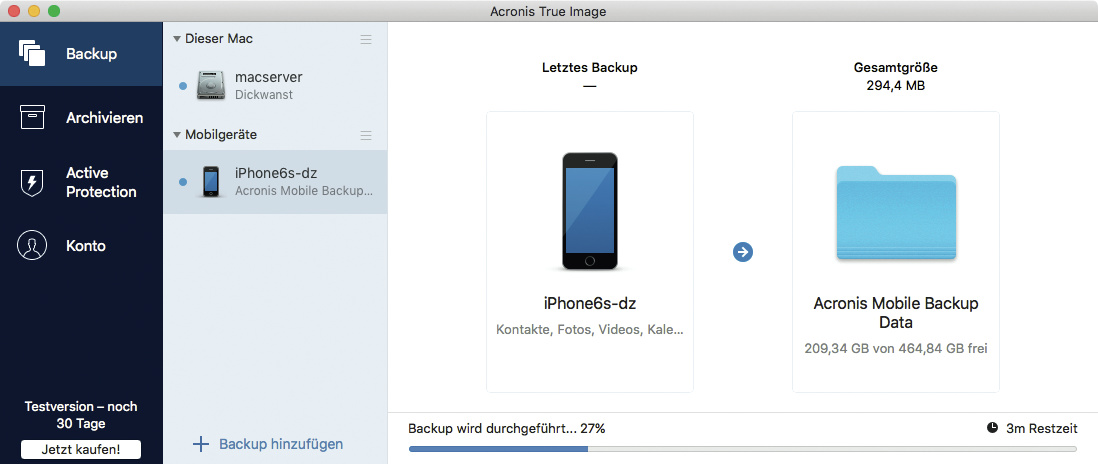Click the large iPhone source image
Screen dimensions: 1098x464
(x=590, y=211)
